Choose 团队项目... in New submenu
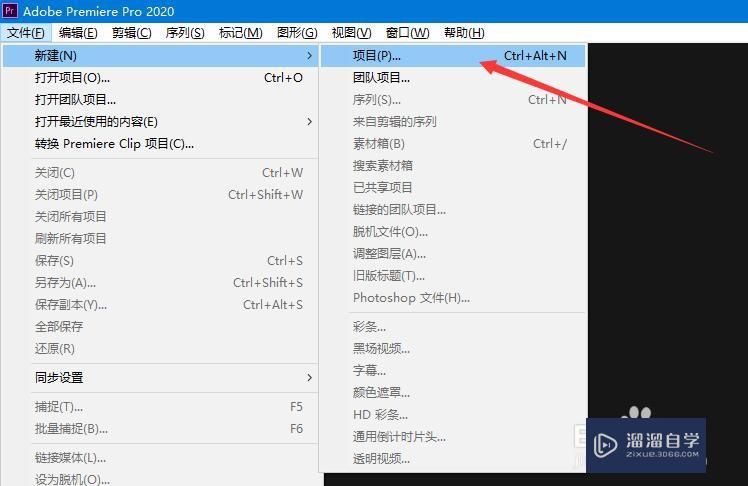 (x=453, y=77)
